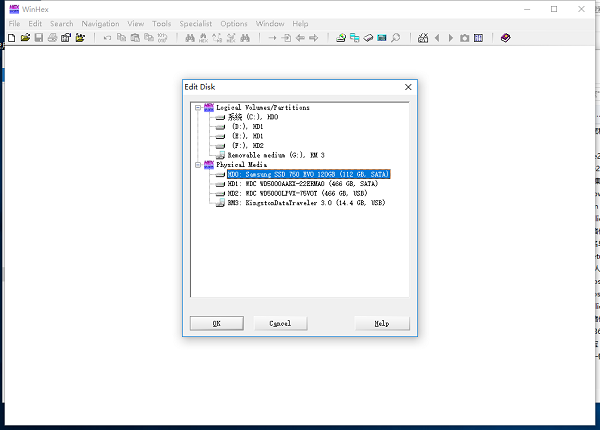This screenshot has height=430, width=600.
Task: Select the (C:), HD0 volume
Action: [253, 117]
